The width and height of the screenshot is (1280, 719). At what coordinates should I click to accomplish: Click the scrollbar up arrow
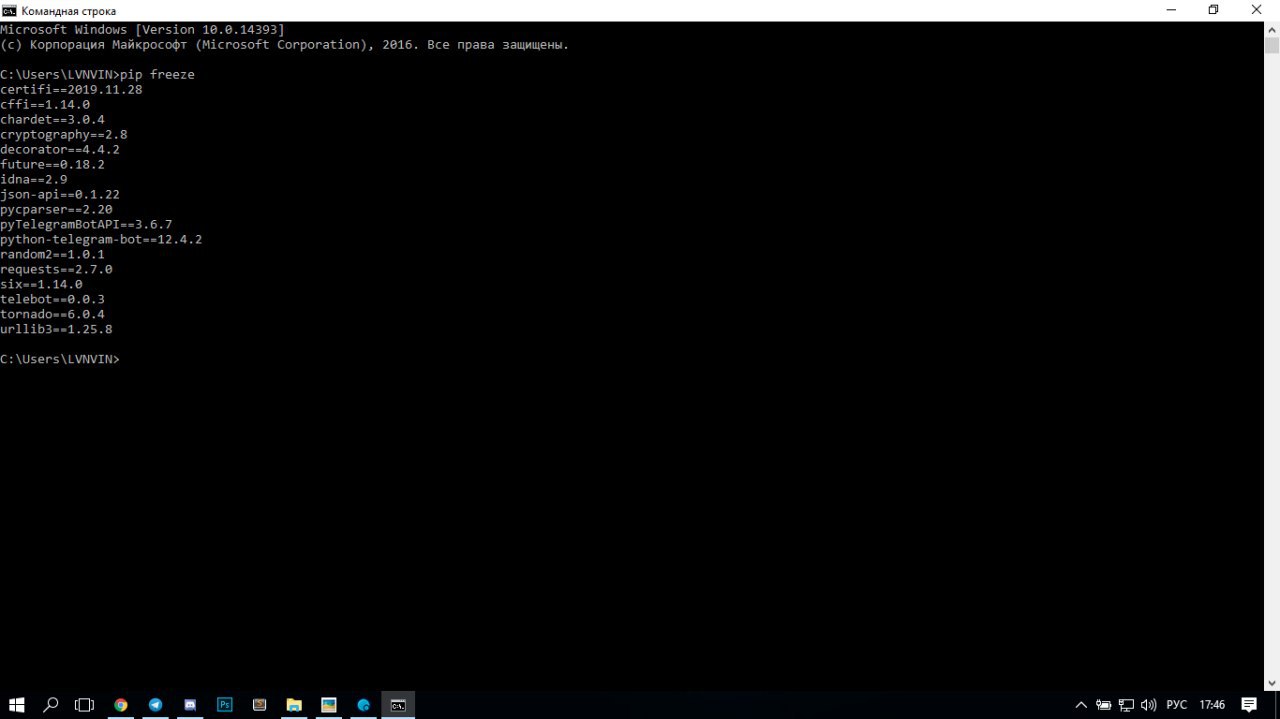(x=1272, y=29)
